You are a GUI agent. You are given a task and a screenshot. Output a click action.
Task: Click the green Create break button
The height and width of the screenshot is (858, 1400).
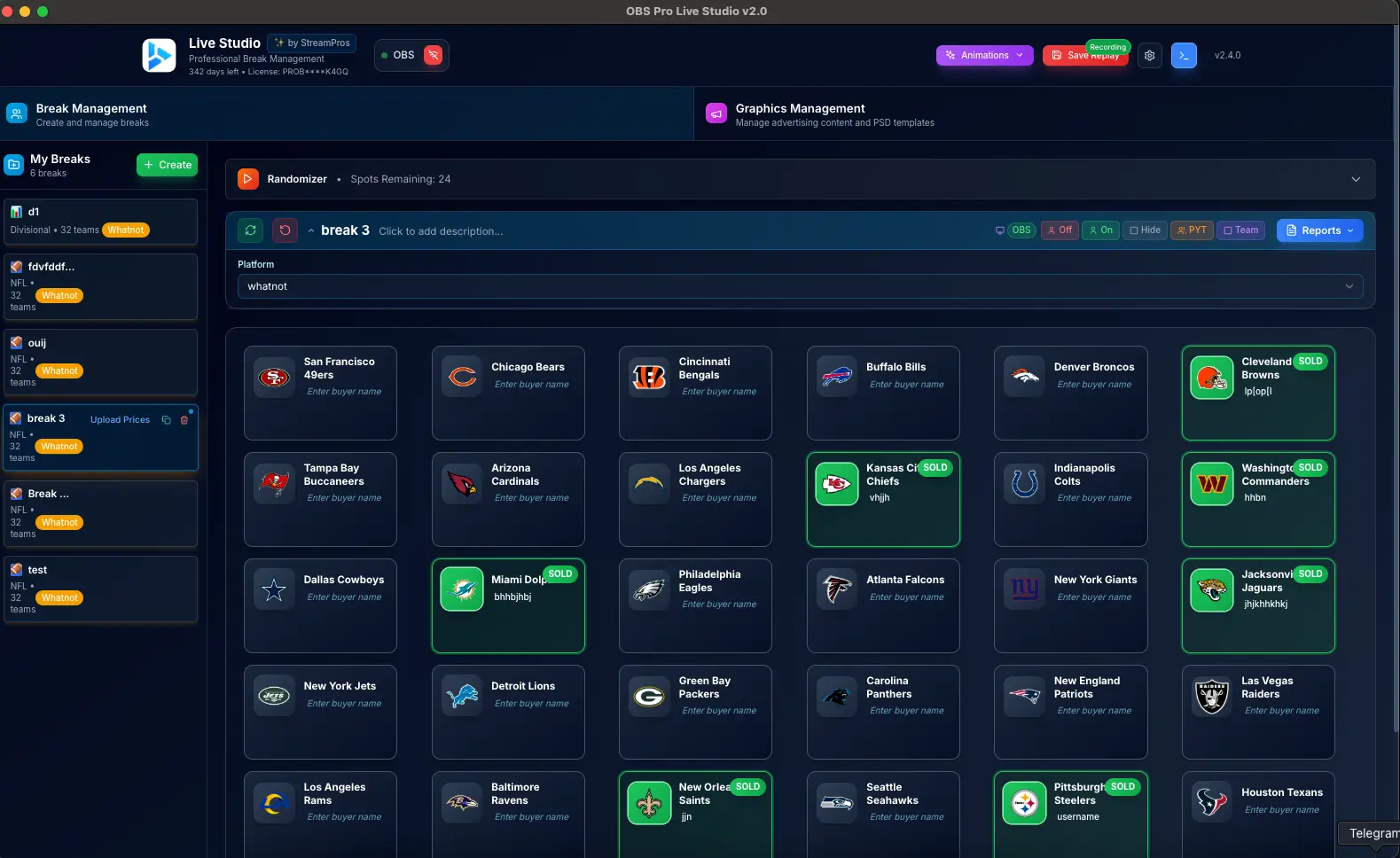pos(167,165)
